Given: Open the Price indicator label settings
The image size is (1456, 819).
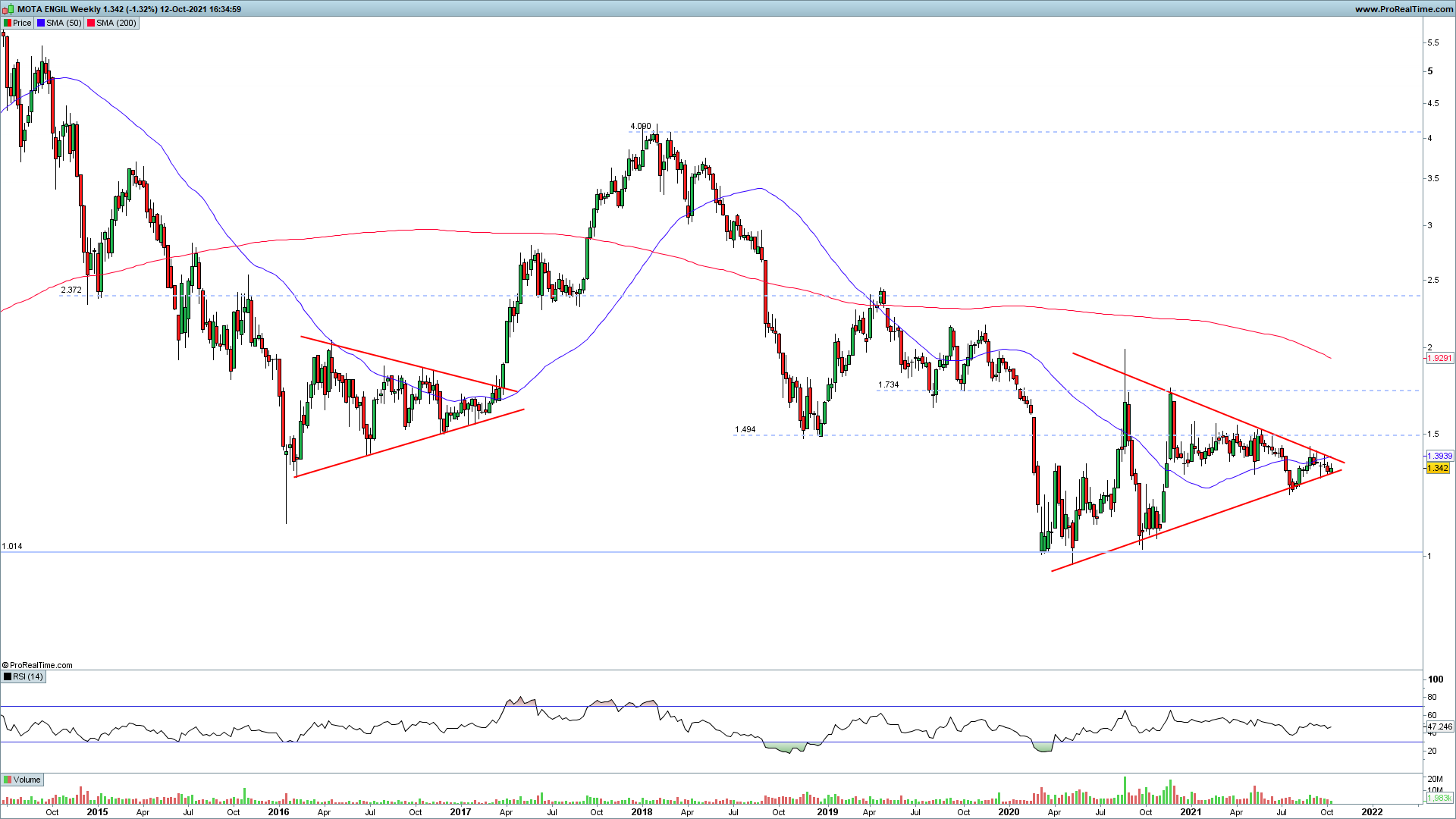Looking at the screenshot, I should tap(22, 23).
